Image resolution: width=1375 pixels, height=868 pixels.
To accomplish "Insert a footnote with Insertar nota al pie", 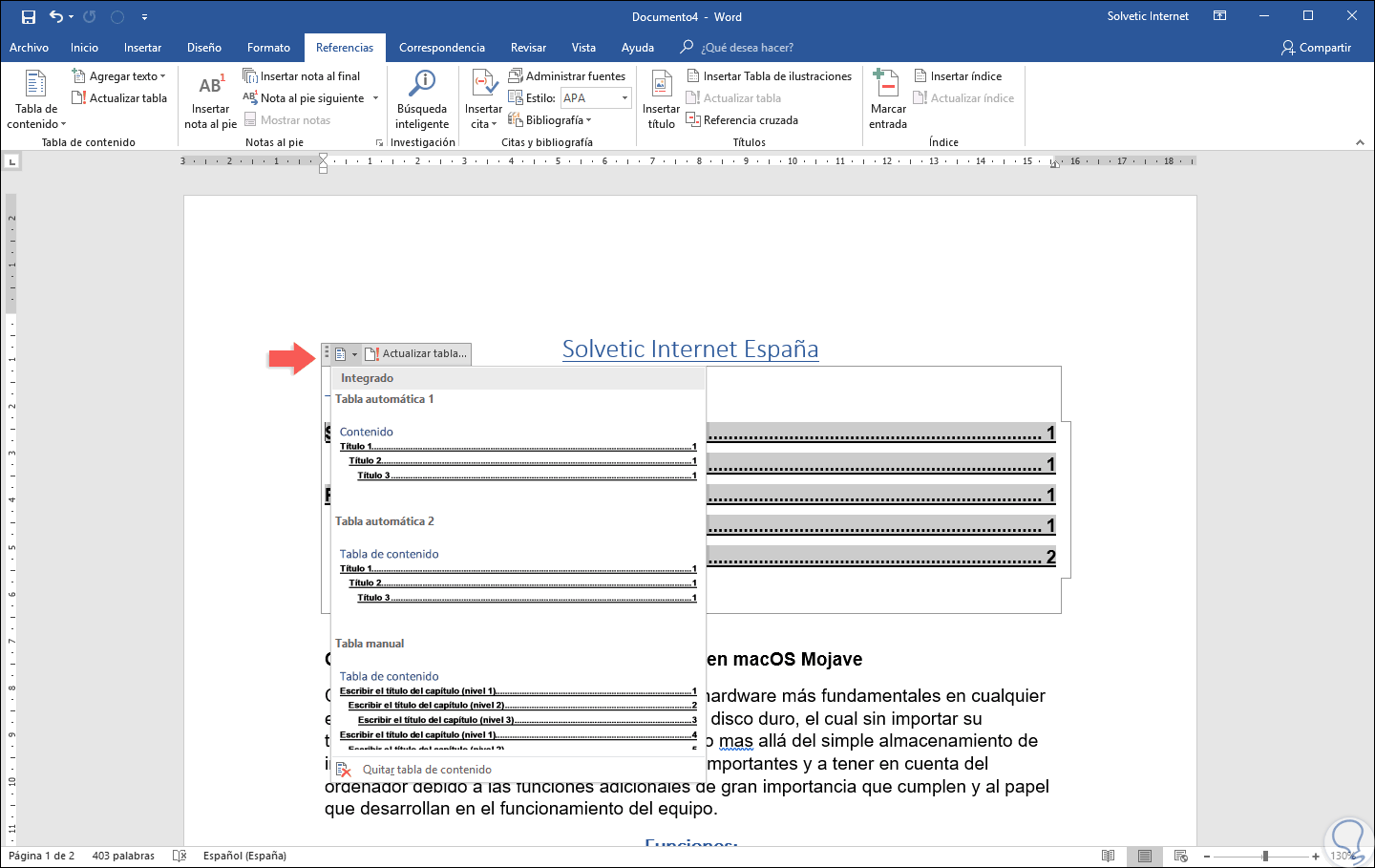I will pyautogui.click(x=210, y=99).
